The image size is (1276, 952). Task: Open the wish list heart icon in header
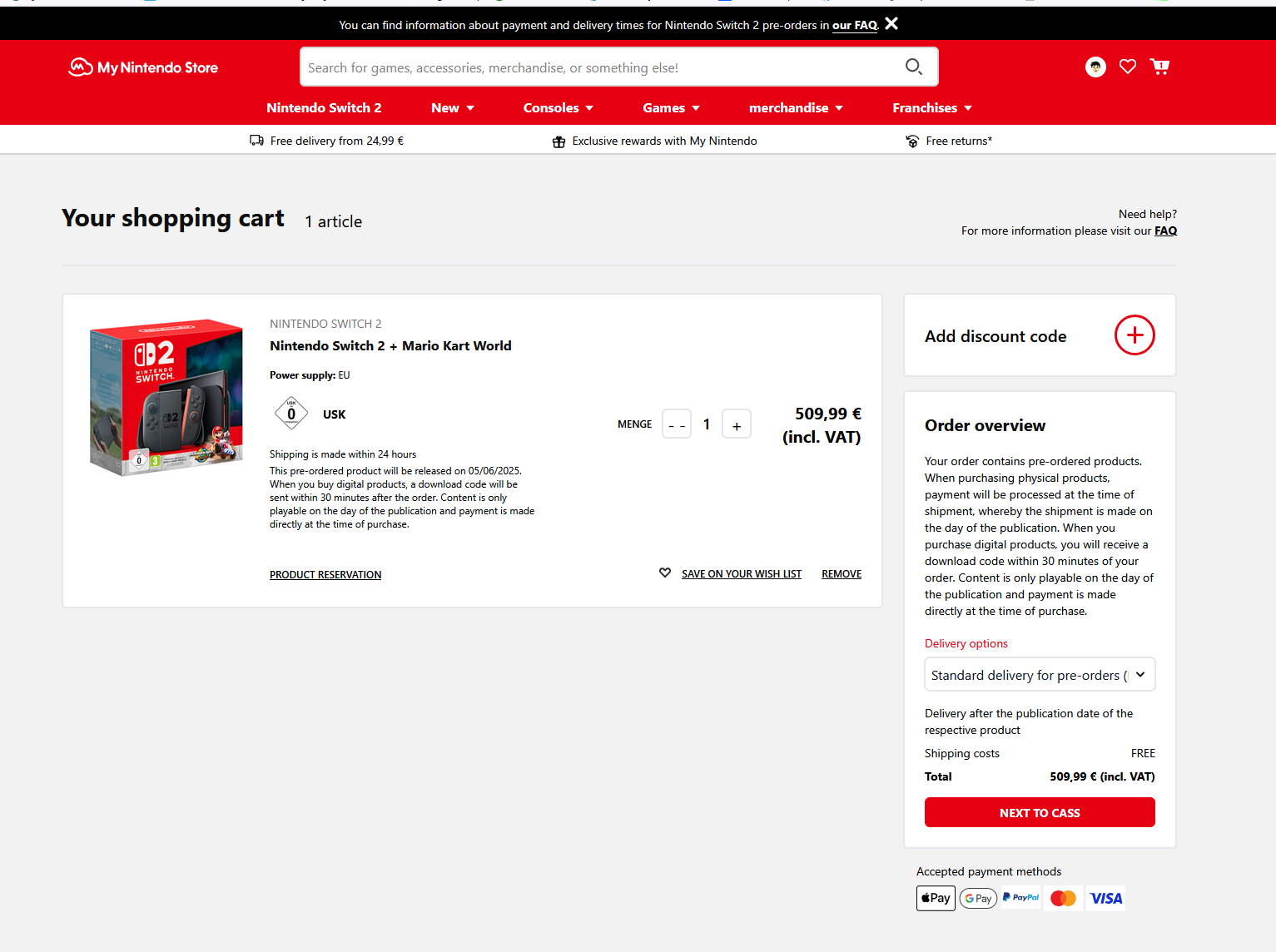point(1128,67)
